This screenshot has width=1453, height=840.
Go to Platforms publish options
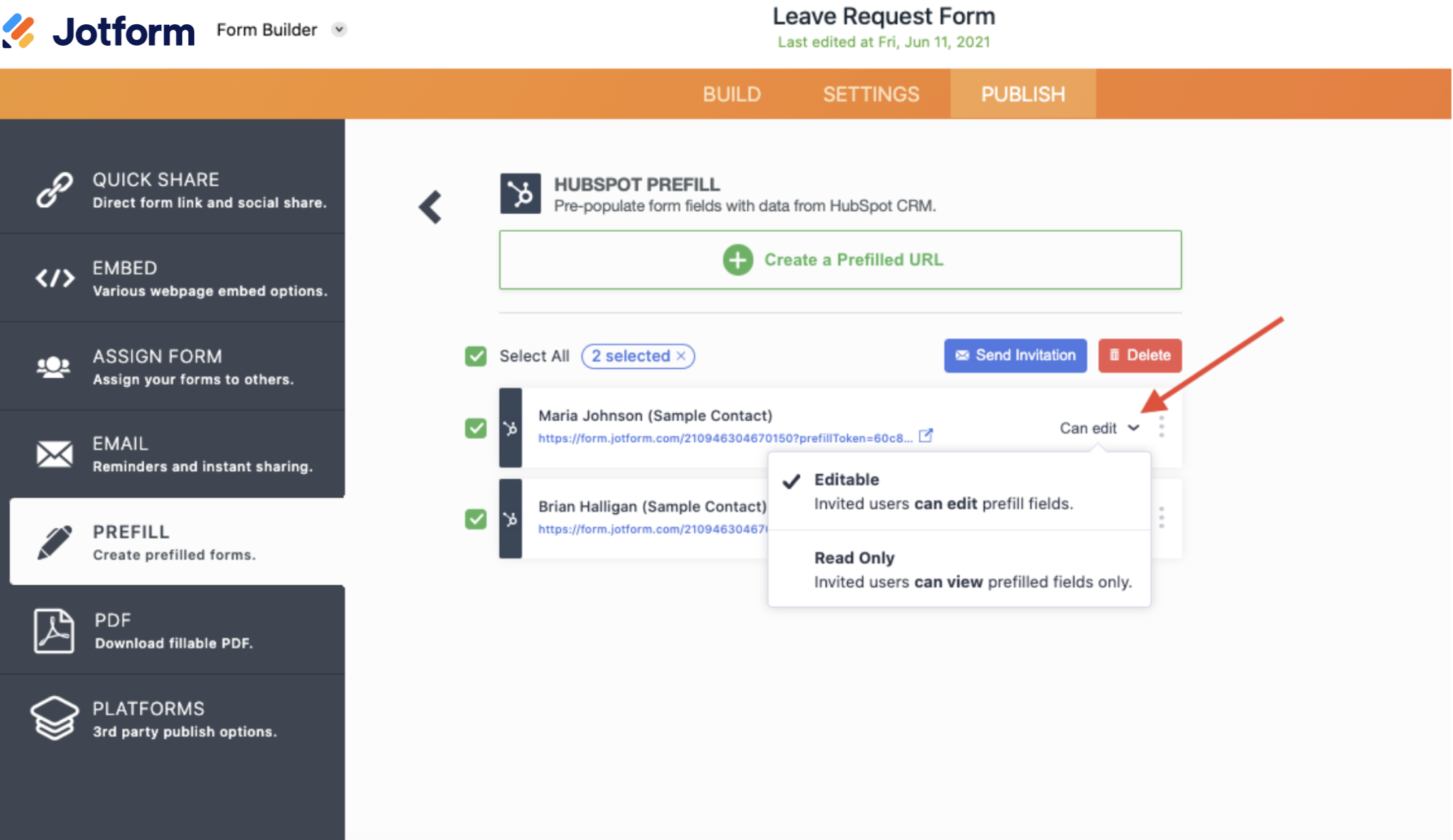[x=172, y=719]
